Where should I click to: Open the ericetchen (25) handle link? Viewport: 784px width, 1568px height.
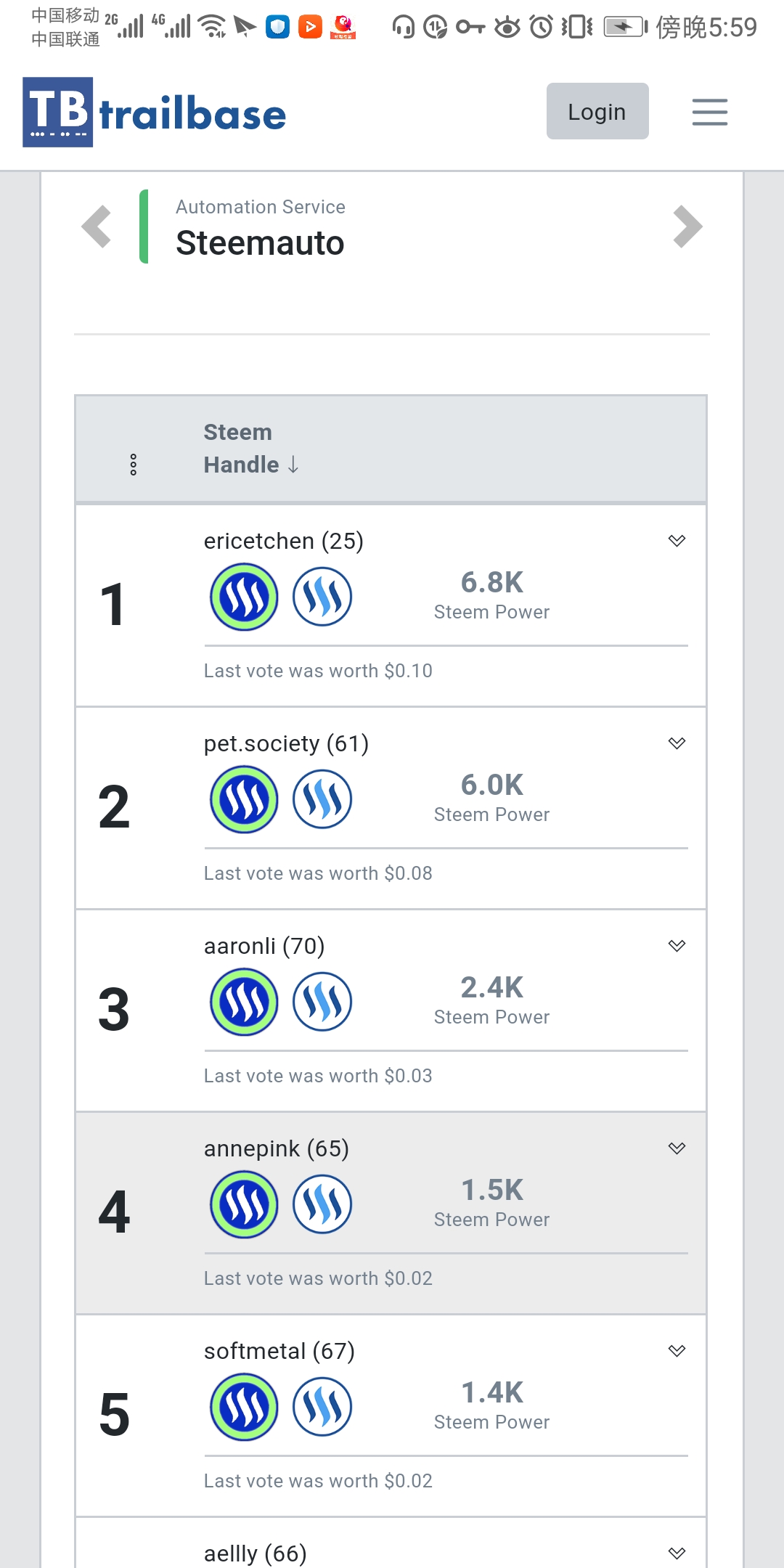(283, 542)
